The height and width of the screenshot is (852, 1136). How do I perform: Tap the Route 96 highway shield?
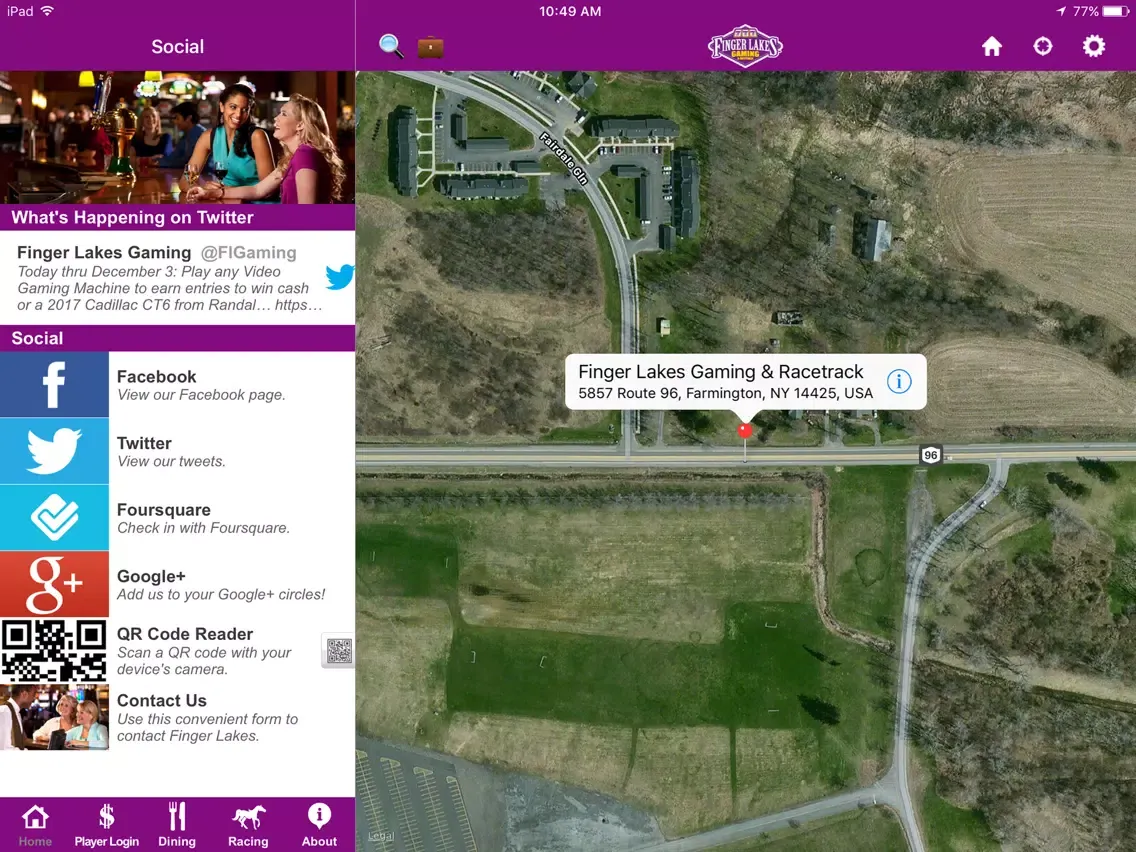pos(931,455)
